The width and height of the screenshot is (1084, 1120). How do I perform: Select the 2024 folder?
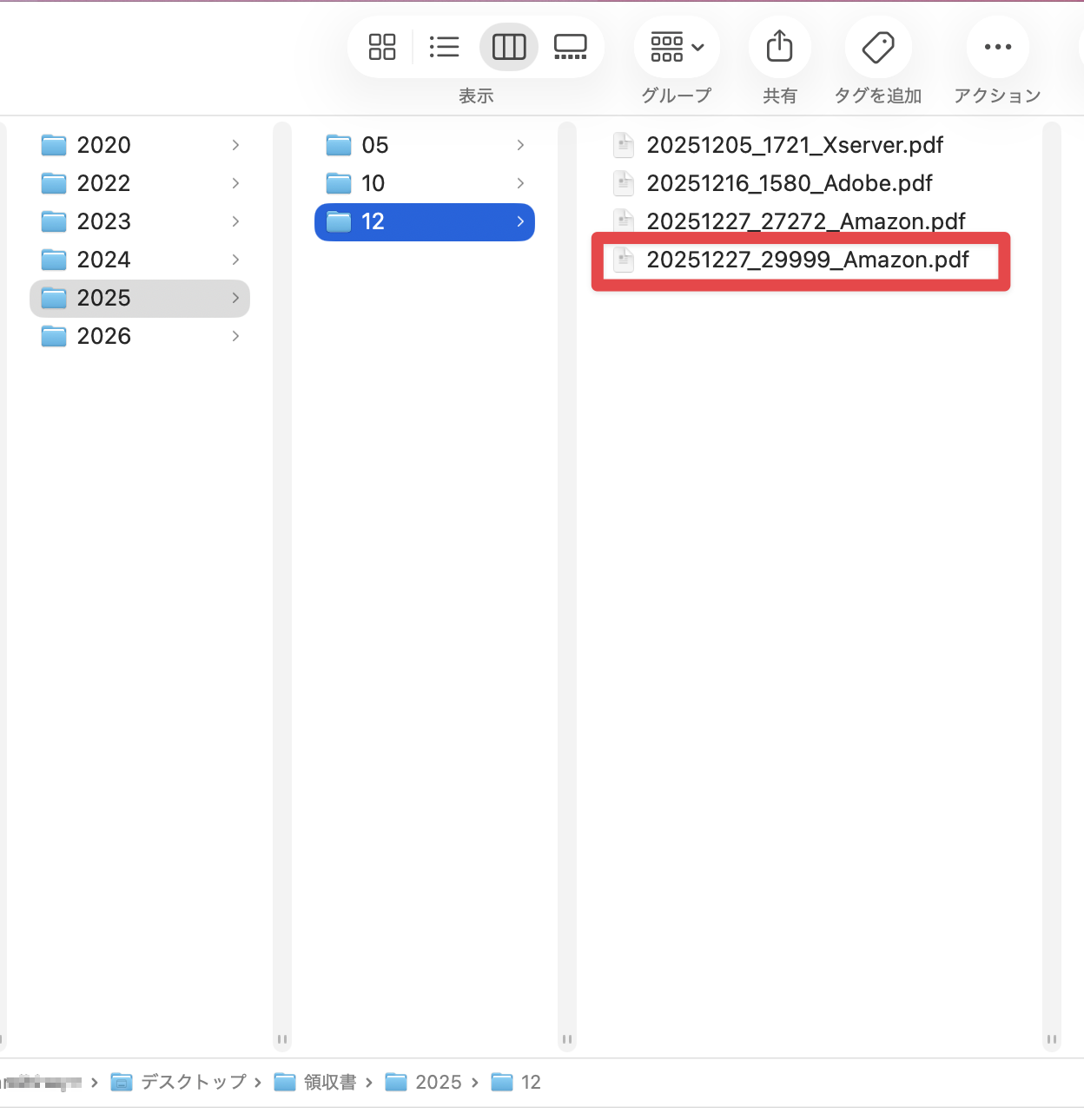coord(140,260)
